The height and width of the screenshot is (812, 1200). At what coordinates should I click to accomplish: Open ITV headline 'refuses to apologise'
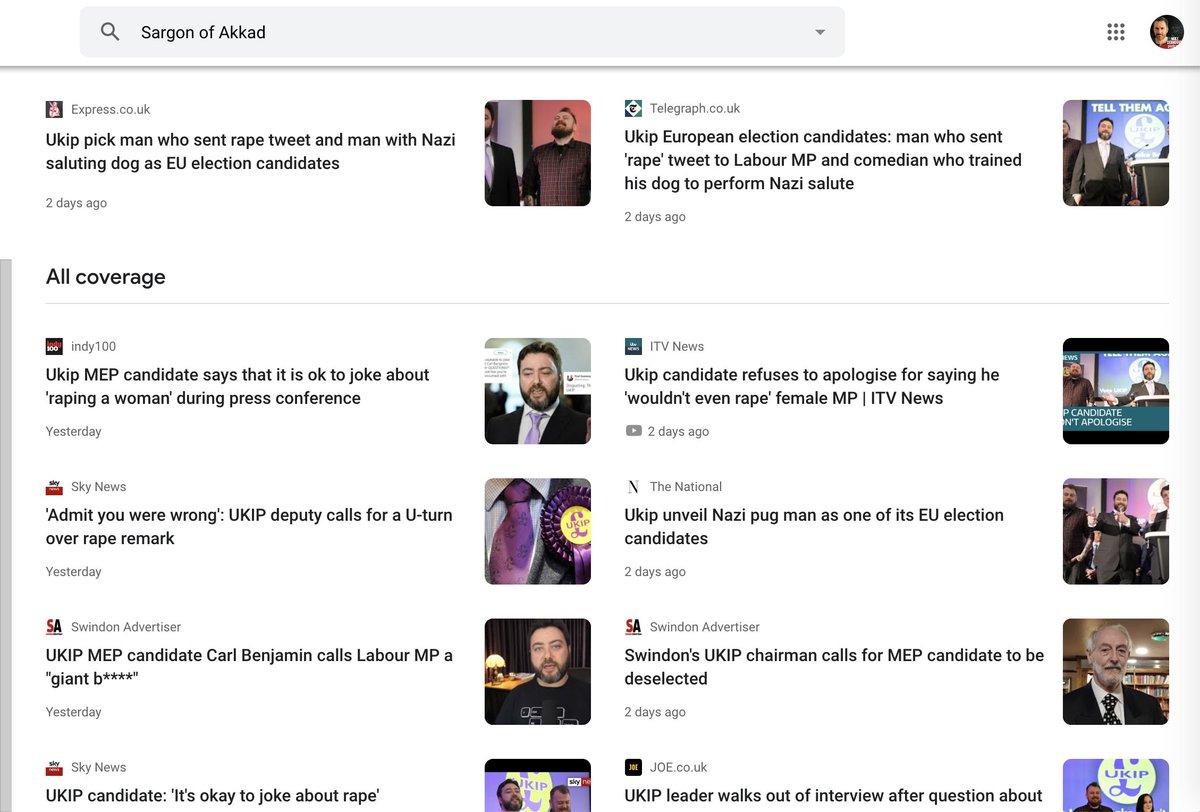[812, 386]
